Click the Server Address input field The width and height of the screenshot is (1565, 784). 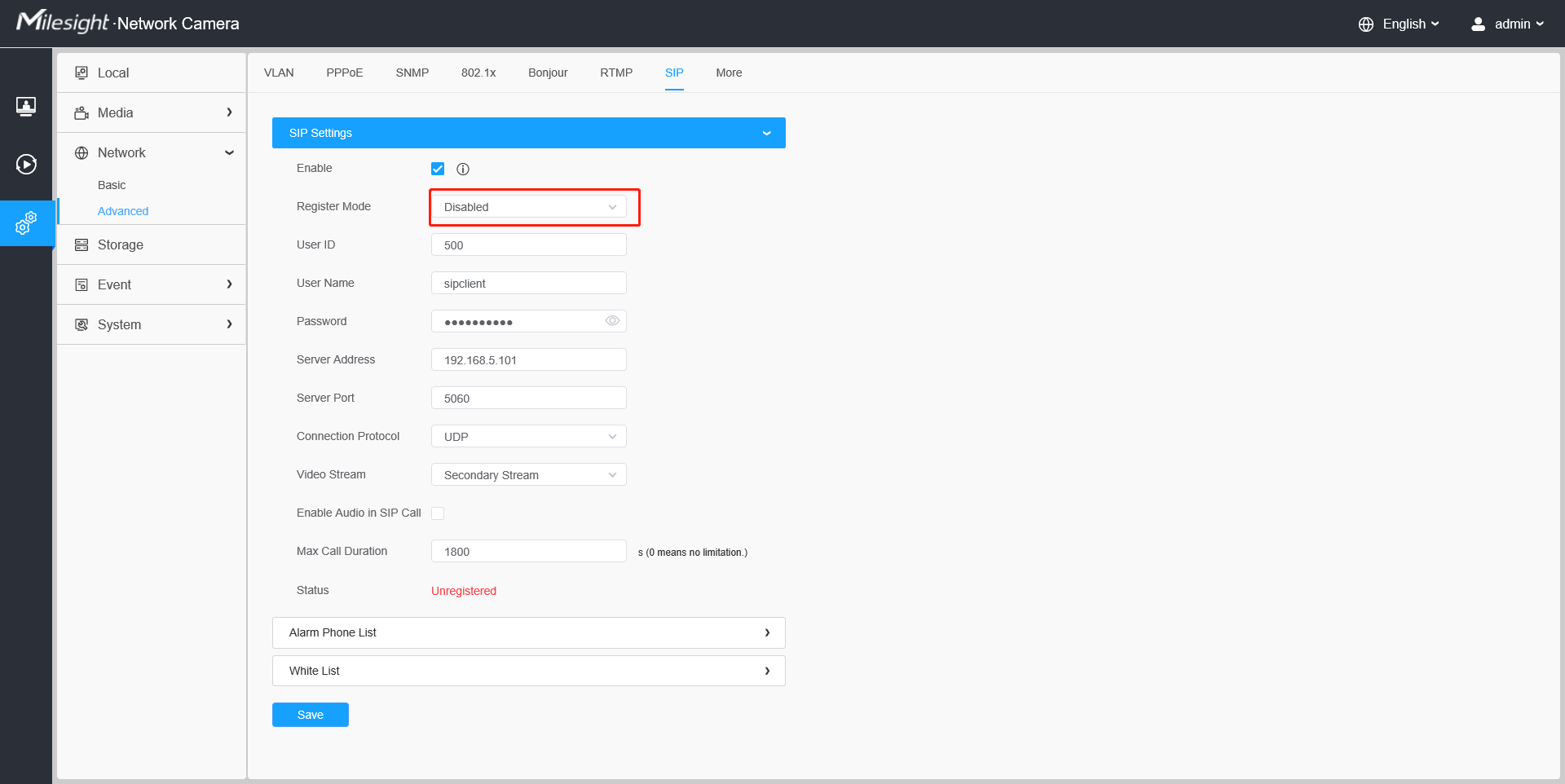(529, 359)
